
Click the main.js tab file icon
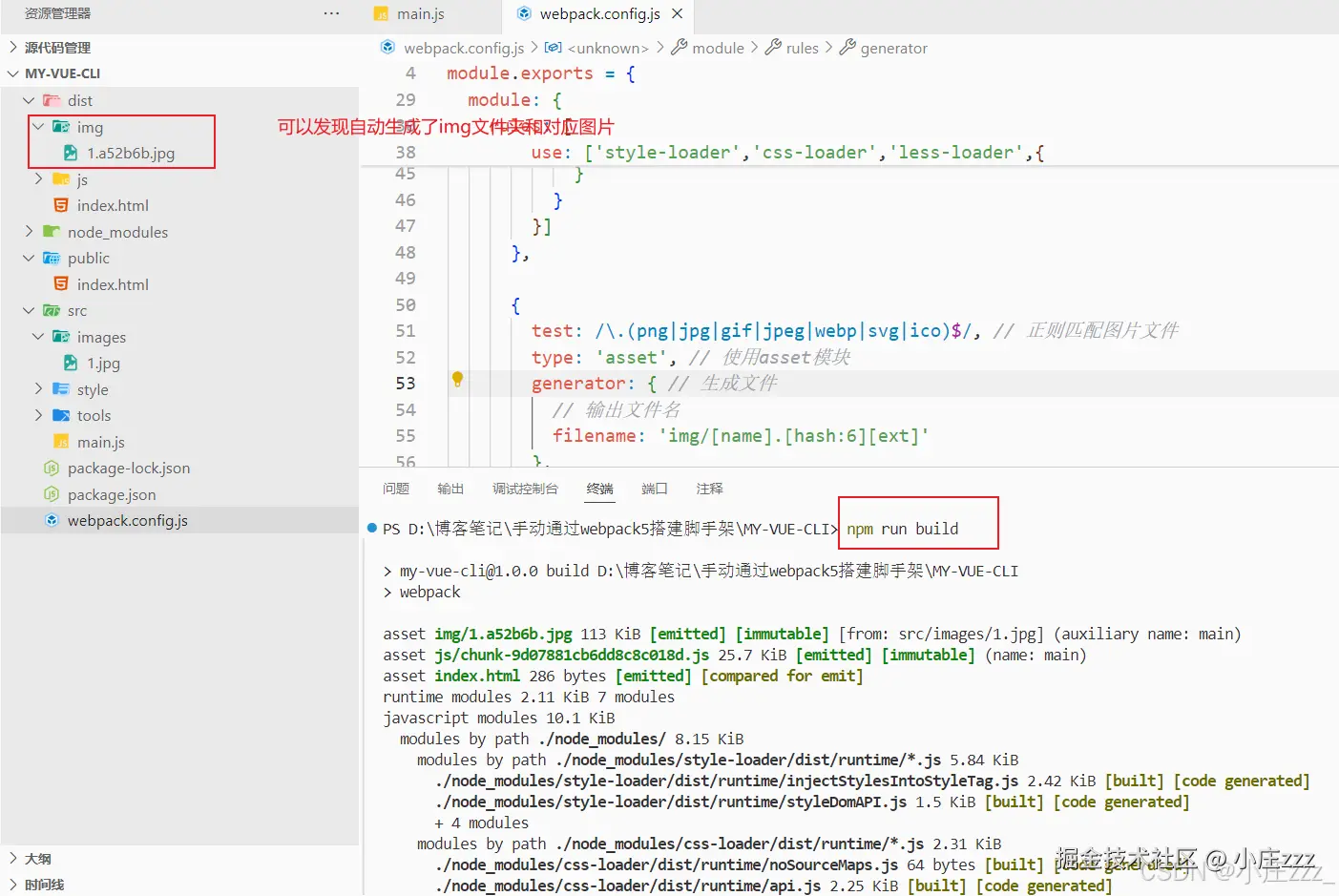[382, 14]
